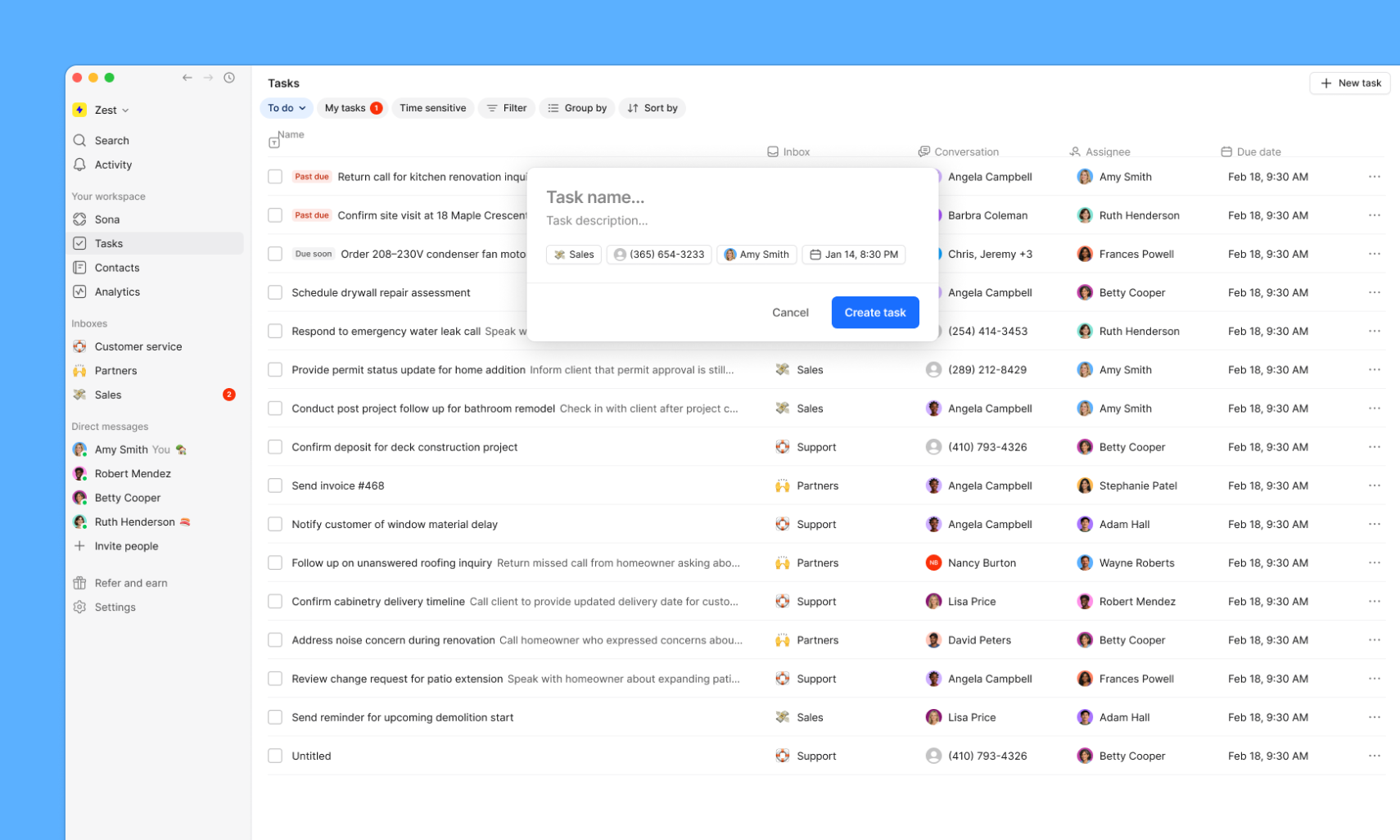Check the Schedule drywall repair assessment task

275,292
